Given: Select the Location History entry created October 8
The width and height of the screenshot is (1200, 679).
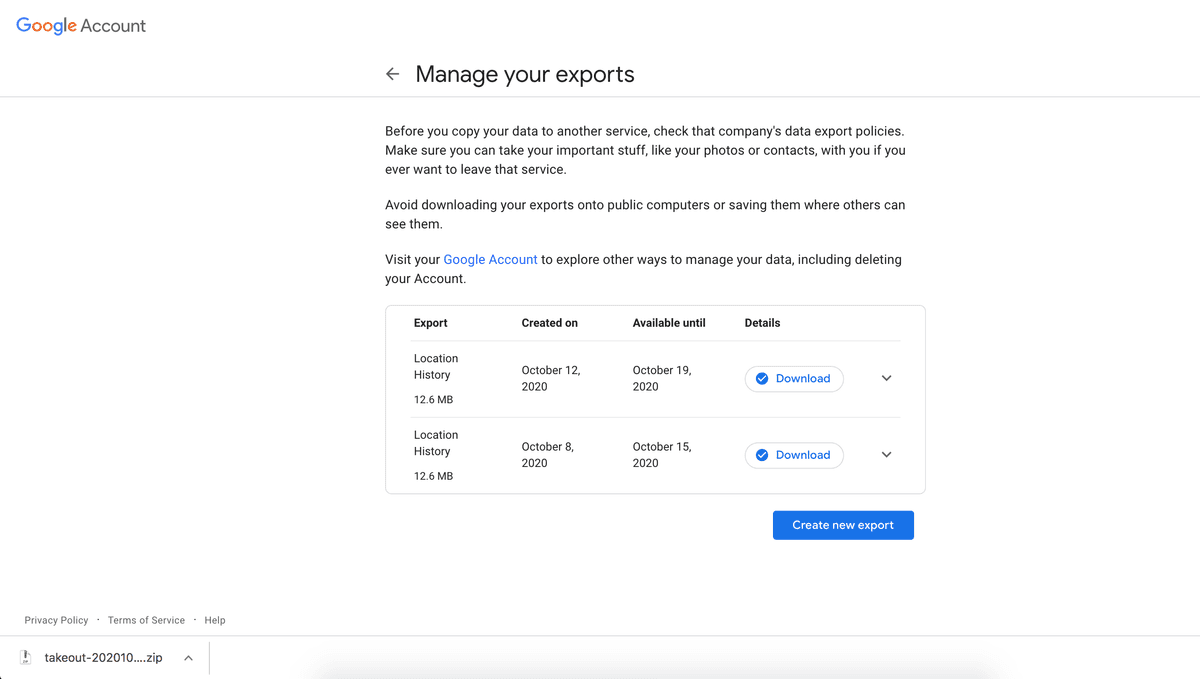Looking at the screenshot, I should tap(436, 443).
